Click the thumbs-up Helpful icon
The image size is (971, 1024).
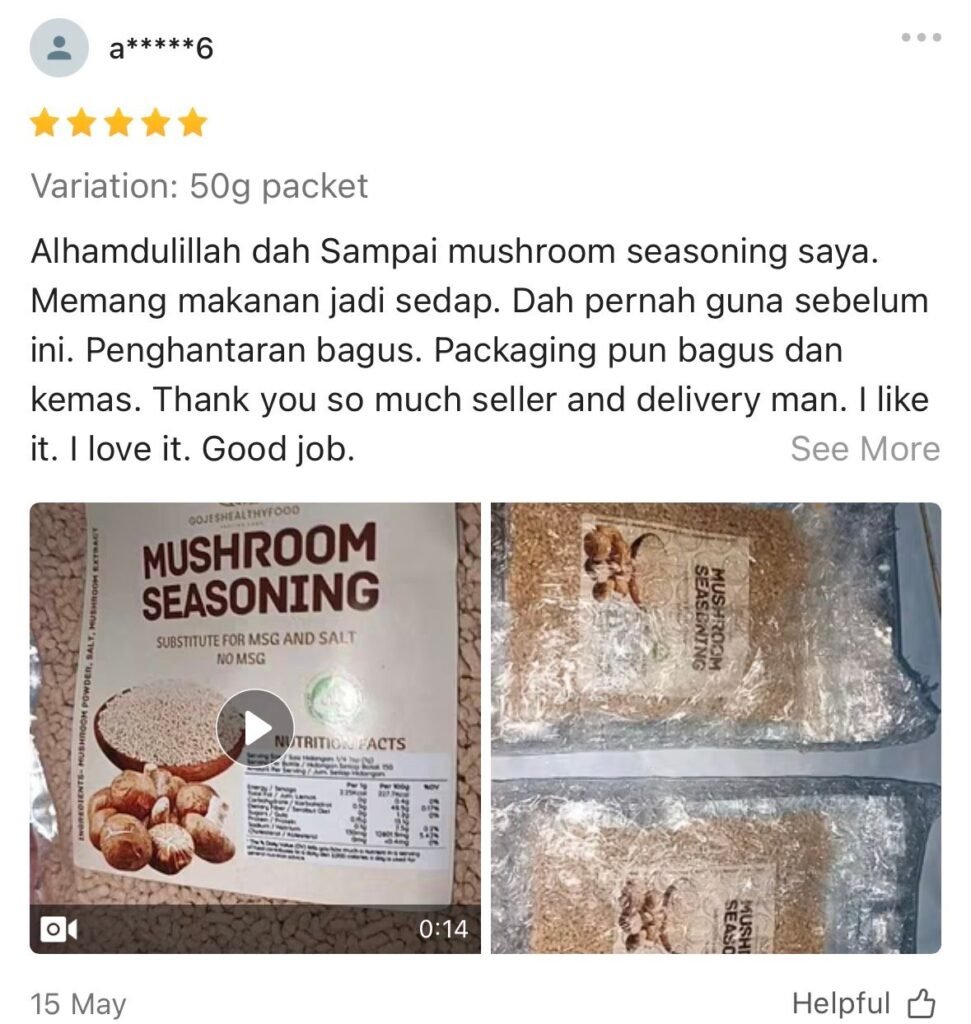(x=921, y=1003)
